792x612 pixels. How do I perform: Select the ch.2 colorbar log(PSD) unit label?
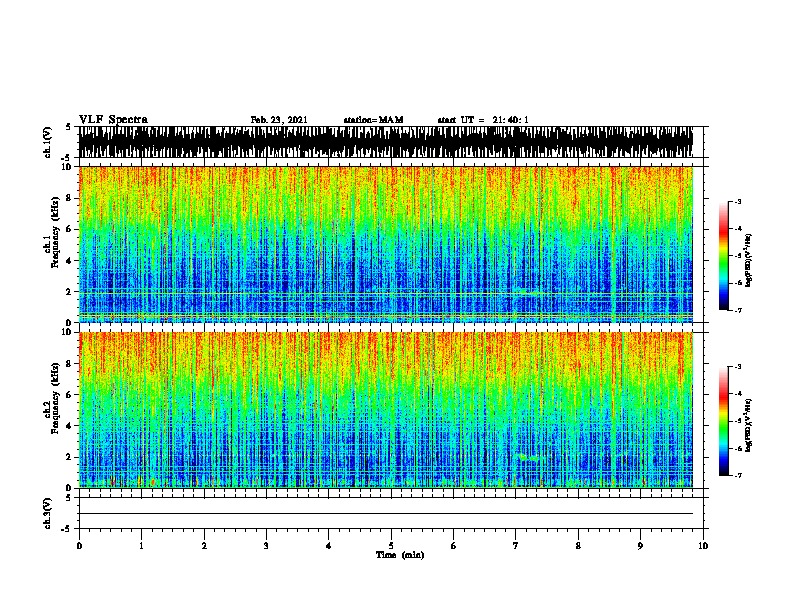pos(748,425)
